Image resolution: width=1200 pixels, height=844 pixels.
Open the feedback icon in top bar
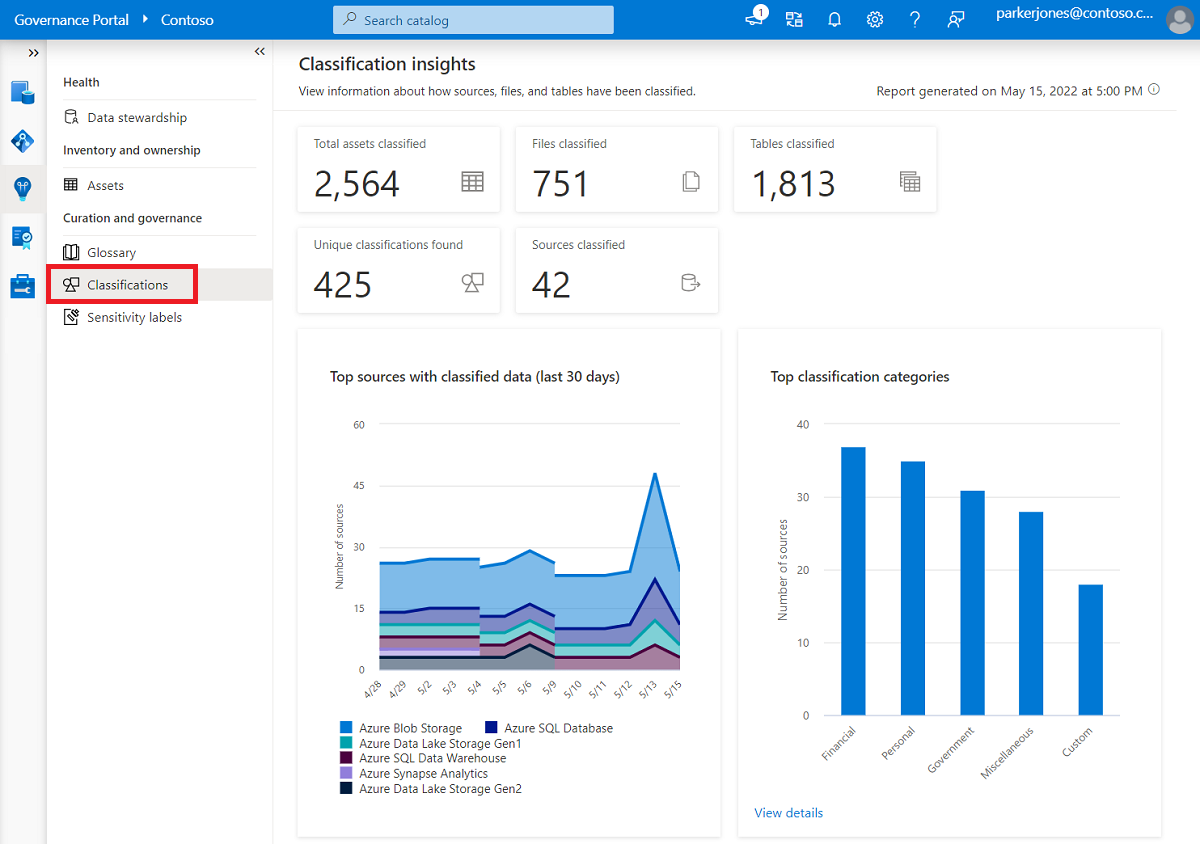955,20
